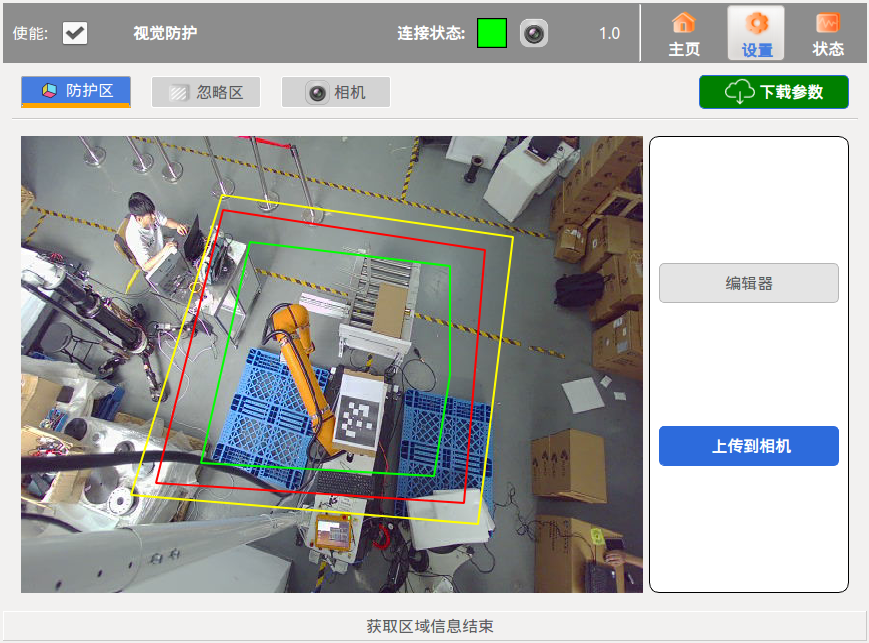869x643 pixels.
Task: Click the camera lens icon on 相机 tab
Action: click(317, 93)
